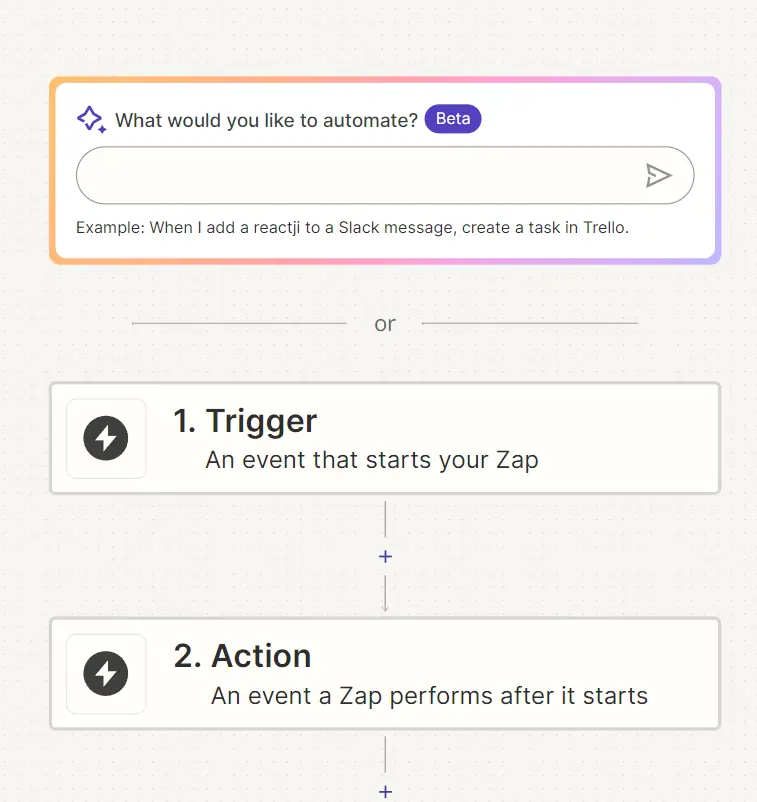Click the connector line below the Action card
Viewport: 757px width, 802px height.
pos(385,754)
